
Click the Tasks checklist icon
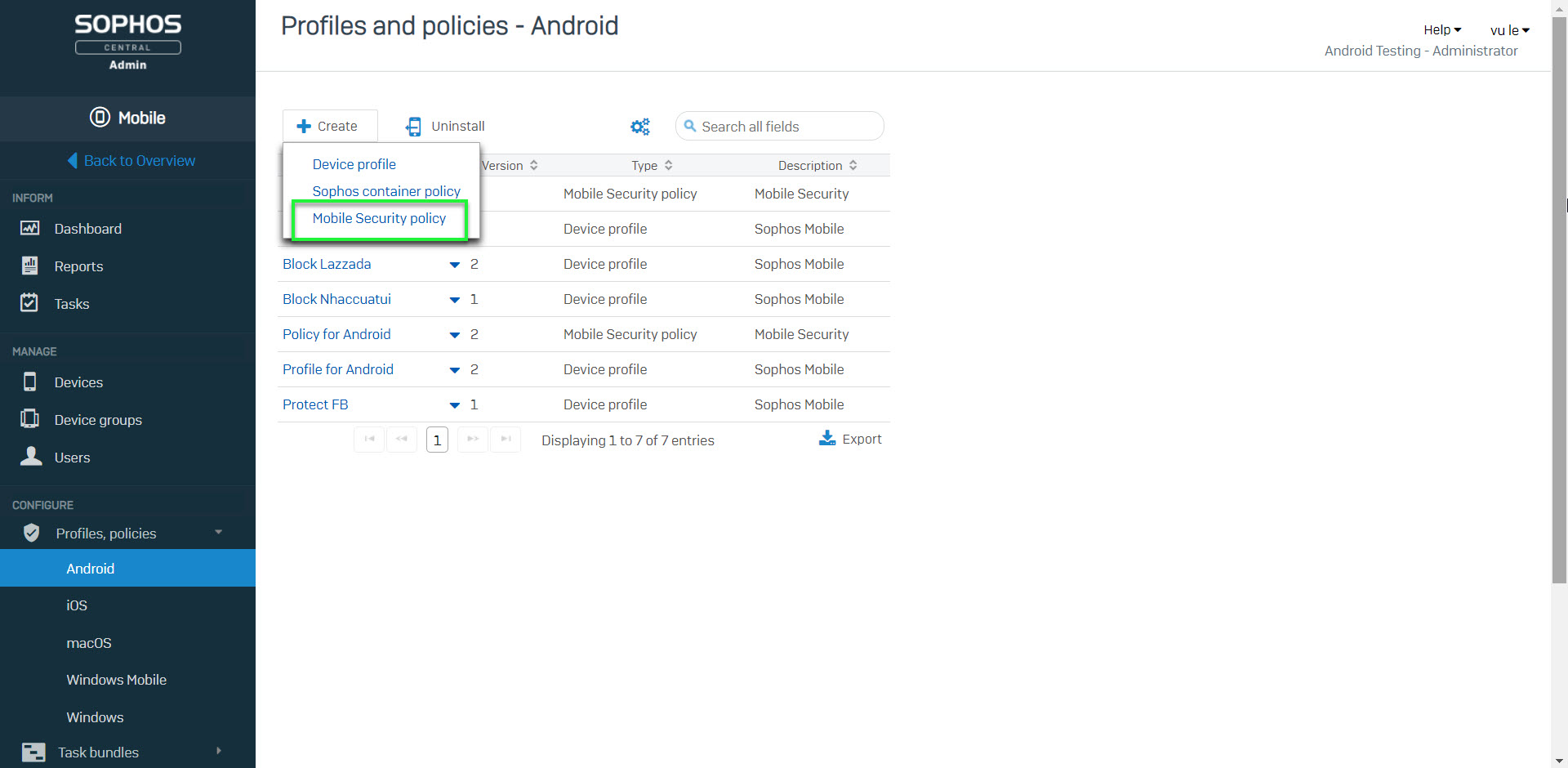point(29,302)
